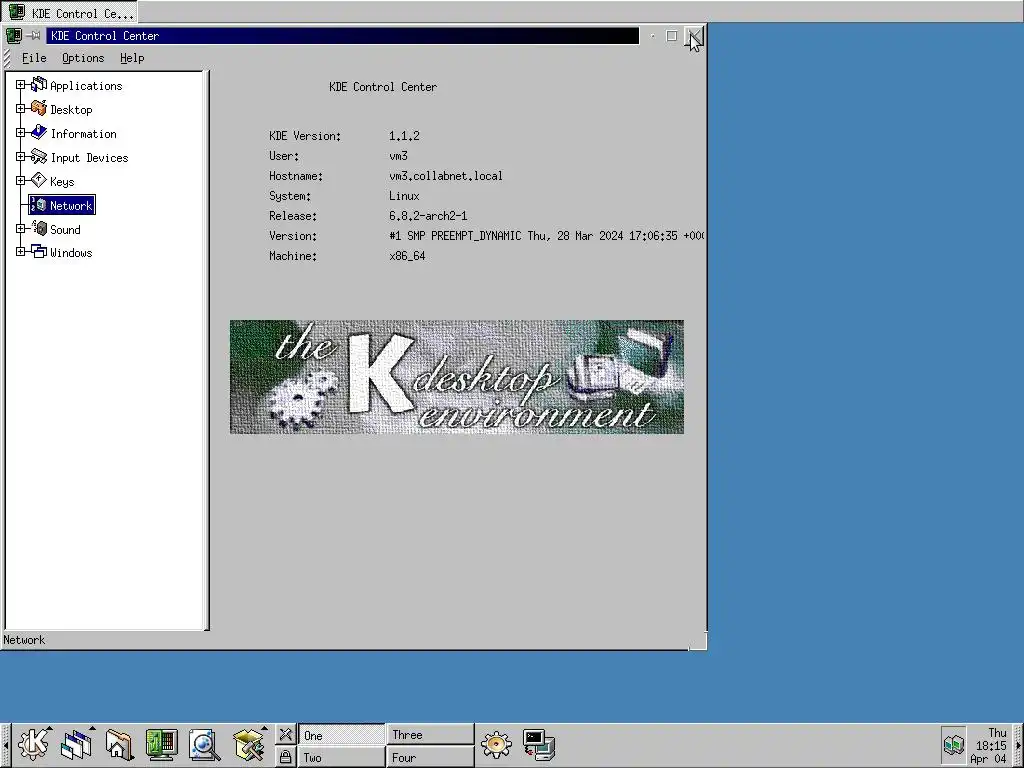Select the Sound label in the tree
Image resolution: width=1024 pixels, height=768 pixels.
[x=65, y=230]
